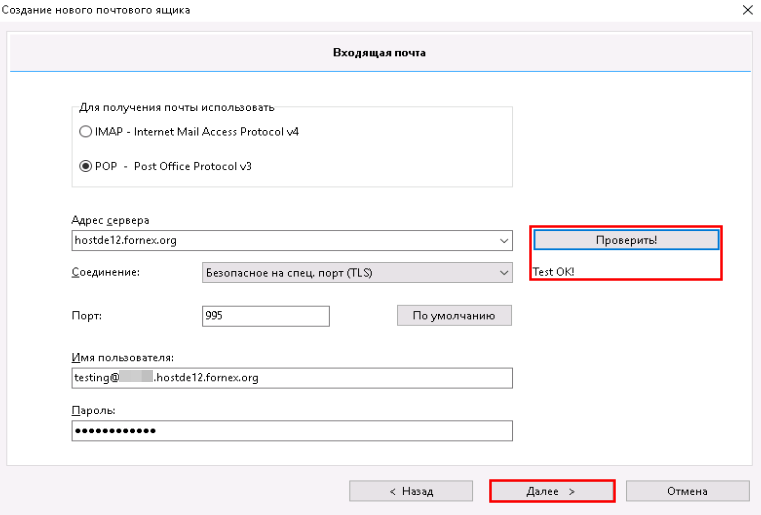Click the Создание нового почтового ящика title
The image size is (761, 515).
coord(96,10)
